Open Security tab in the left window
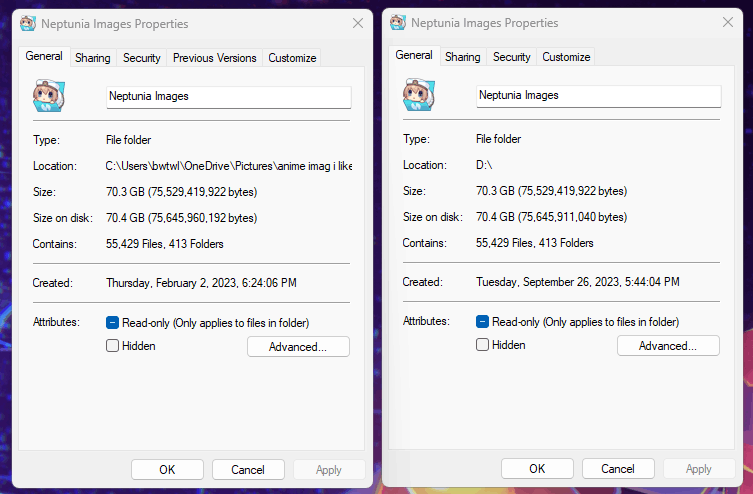This screenshot has height=494, width=753. point(142,58)
